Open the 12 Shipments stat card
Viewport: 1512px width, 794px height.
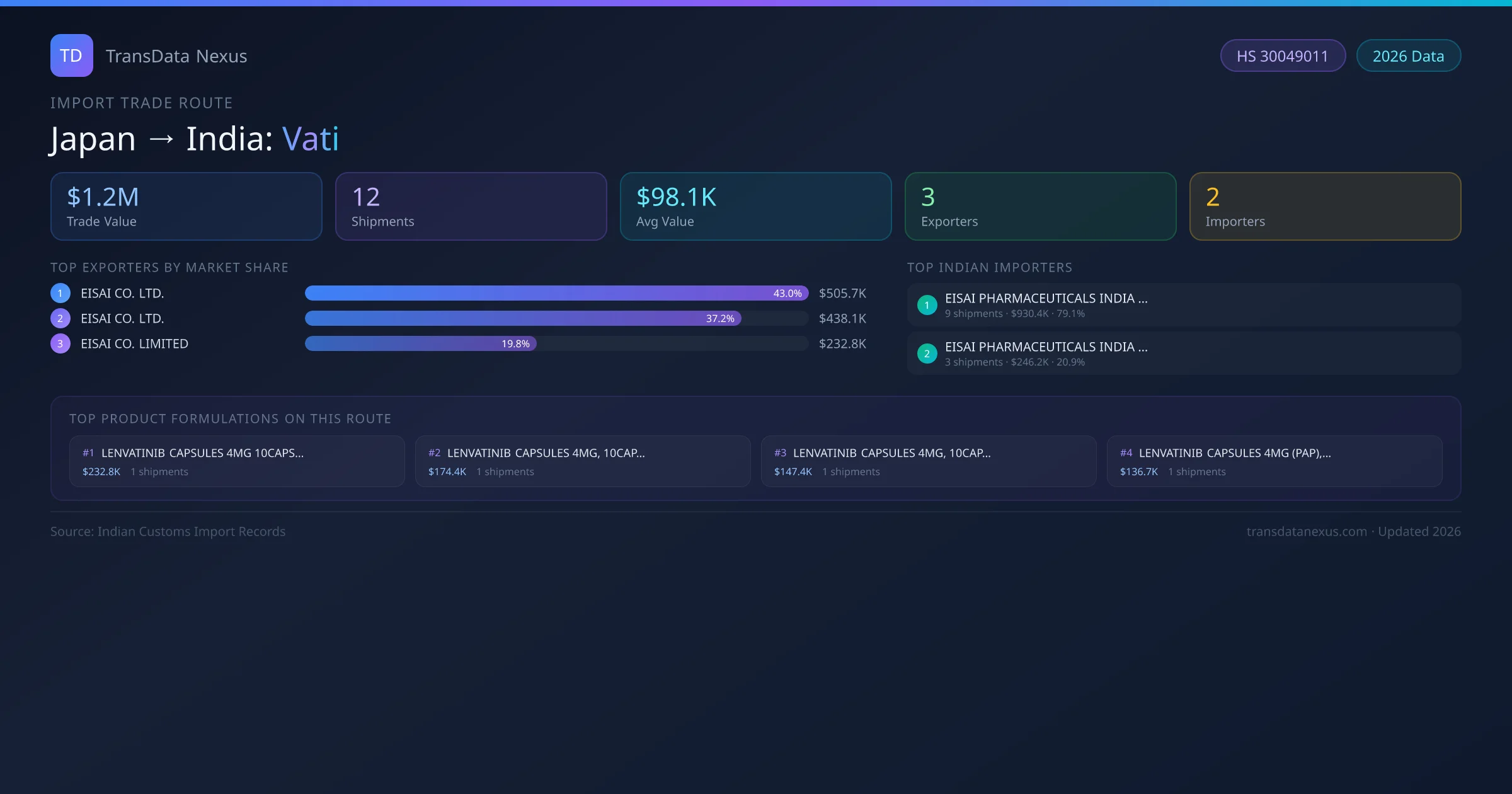tap(471, 206)
